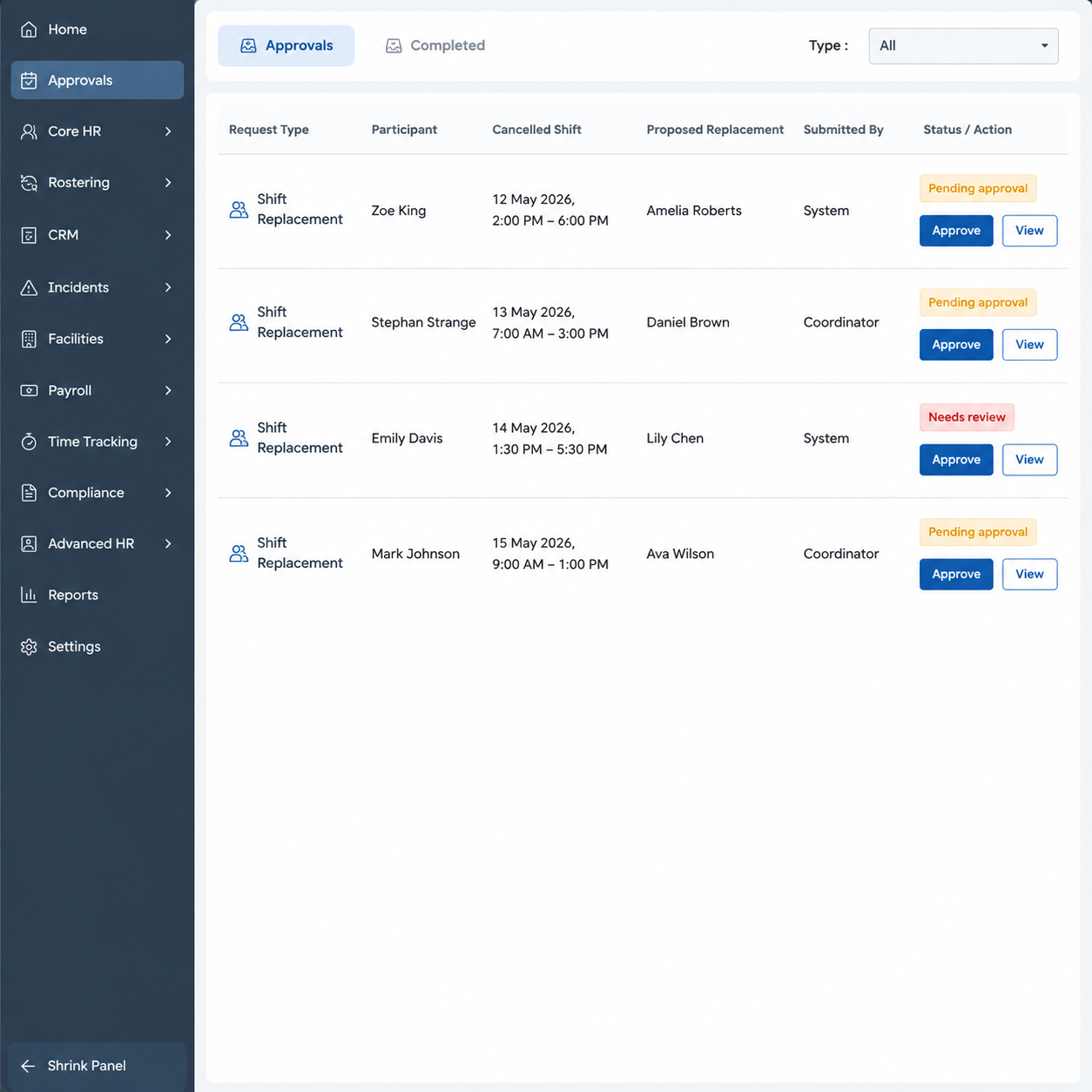Click Pending approval badge for Mark Johnson
Viewport: 1092px width, 1092px height.
click(978, 532)
